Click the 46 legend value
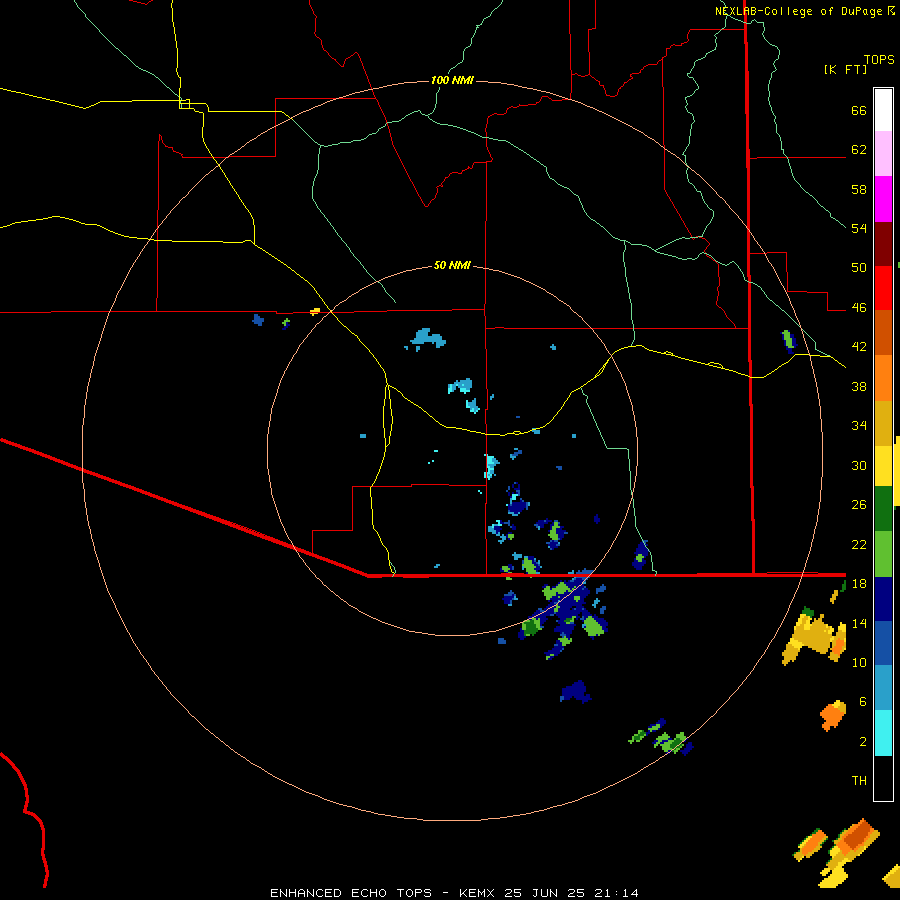 pyautogui.click(x=859, y=308)
